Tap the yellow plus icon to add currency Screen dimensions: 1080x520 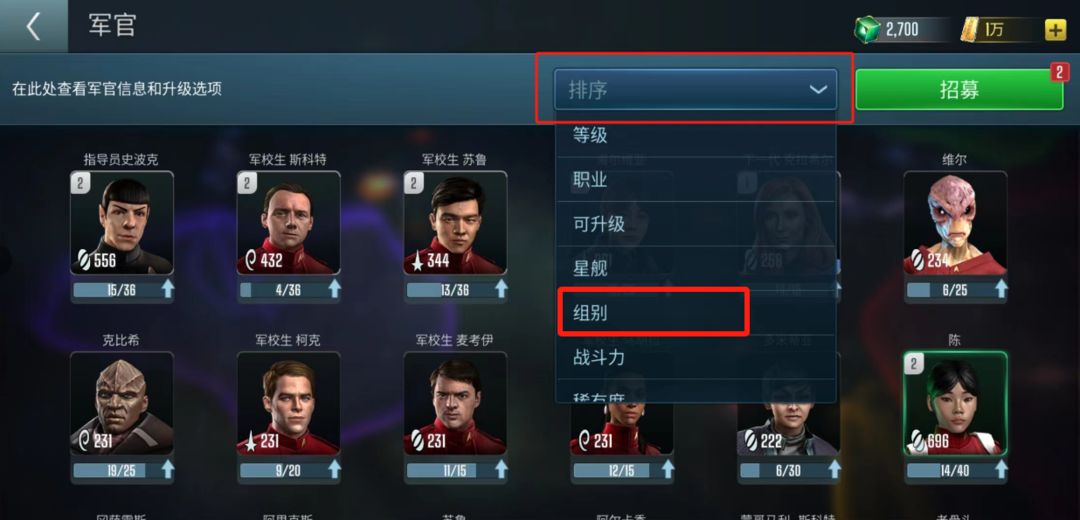pyautogui.click(x=1055, y=30)
